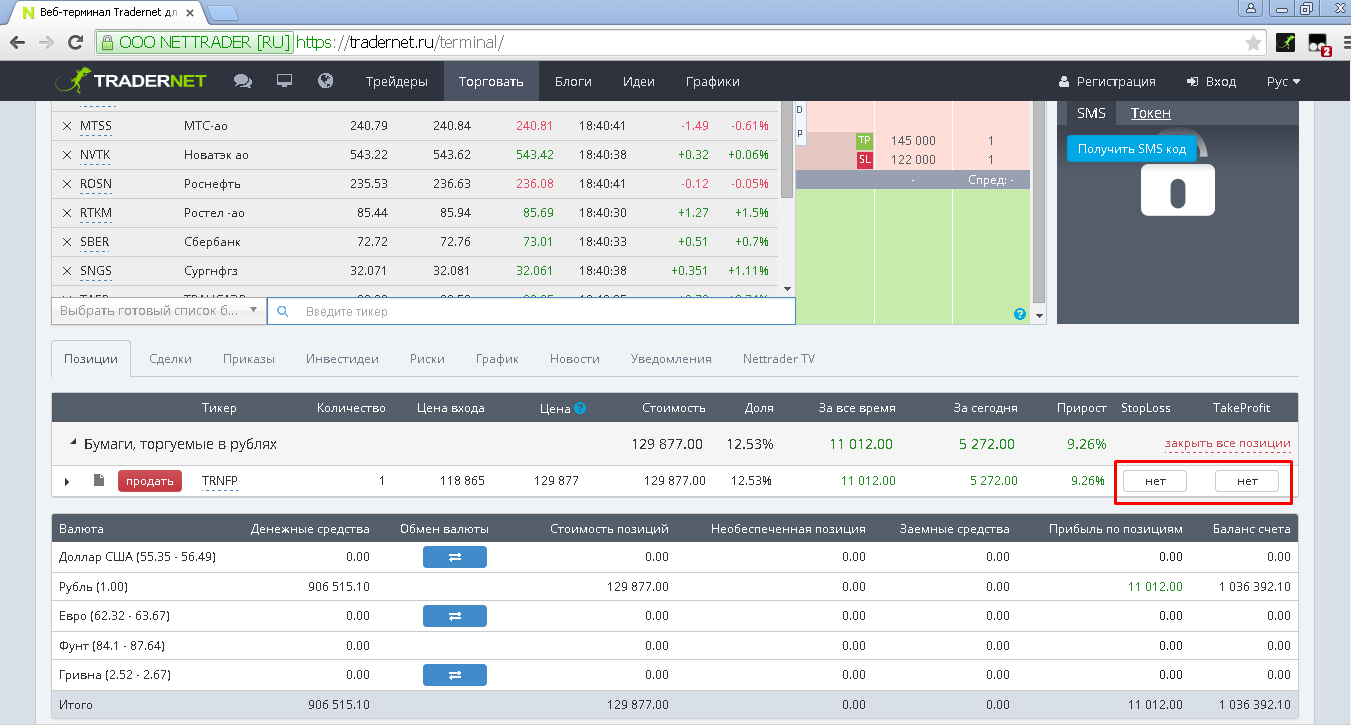Screen dimensions: 1351x725
Task: Click the magnifier icon in ticker search
Action: point(283,311)
